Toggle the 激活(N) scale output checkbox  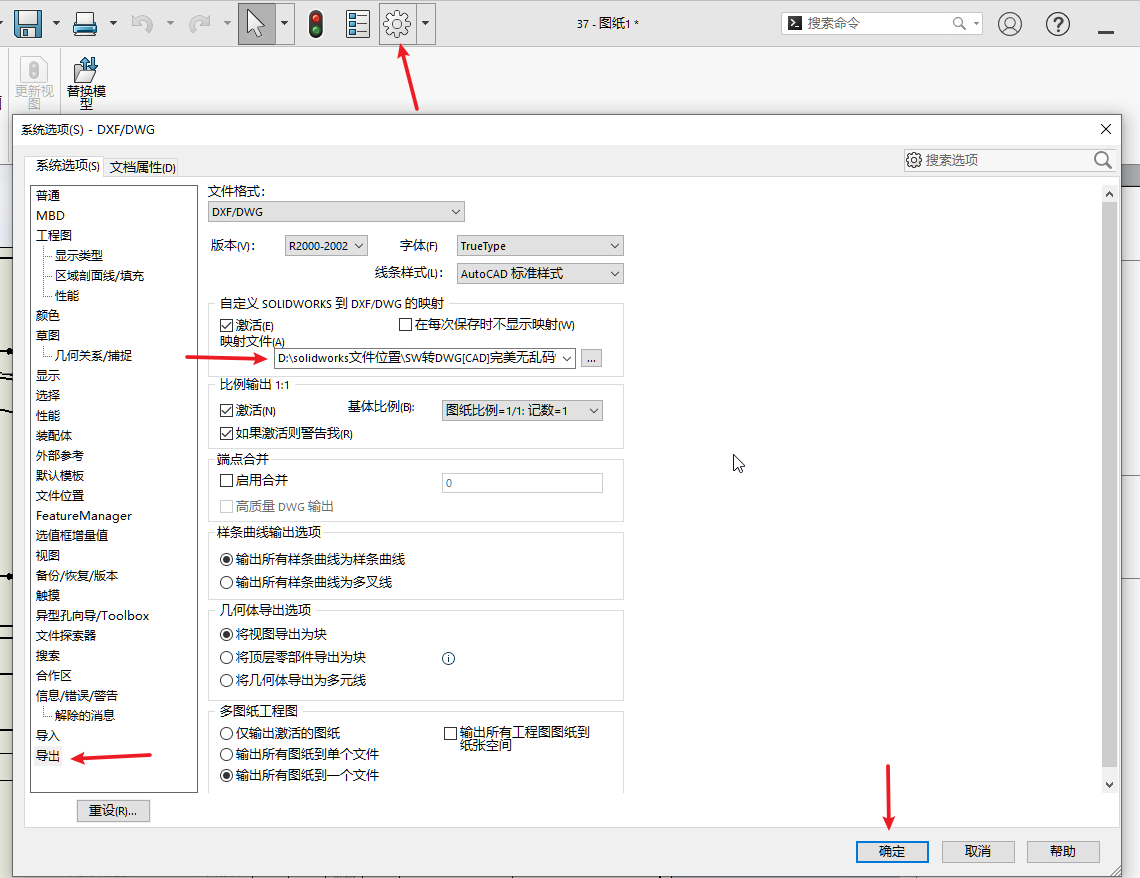[x=226, y=411]
